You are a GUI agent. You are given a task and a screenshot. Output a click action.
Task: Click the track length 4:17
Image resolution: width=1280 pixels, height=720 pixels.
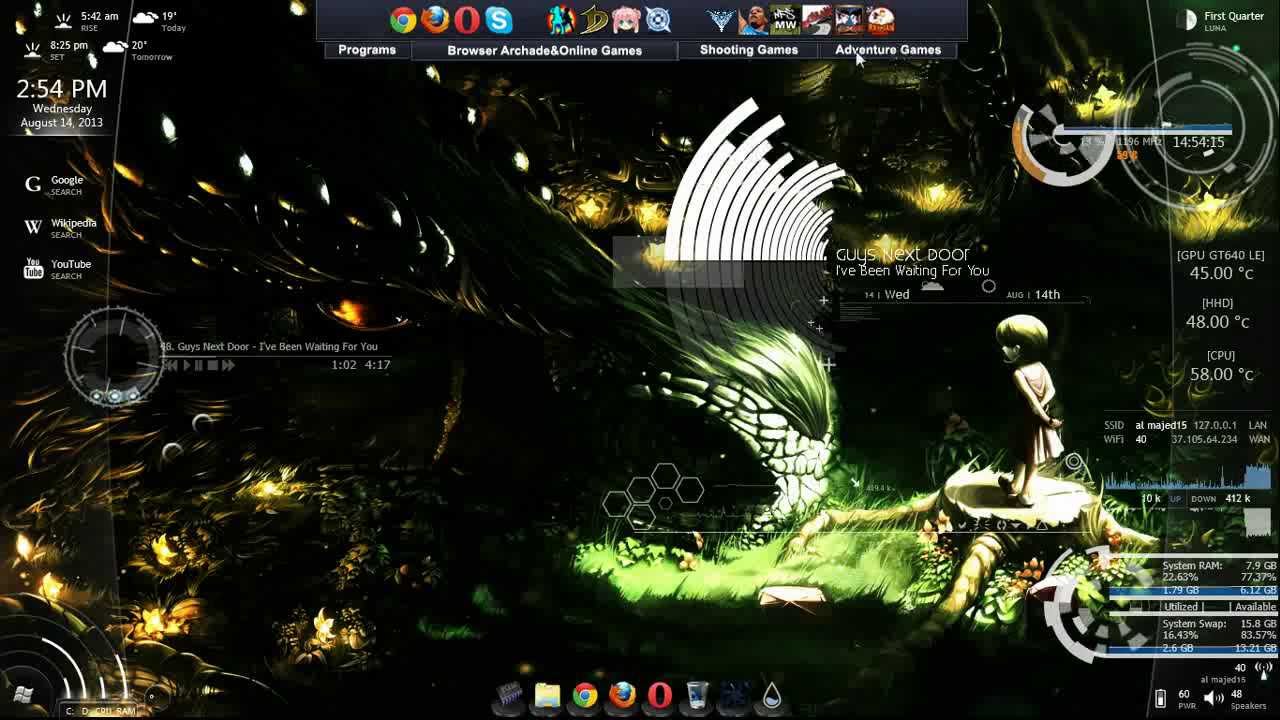tap(378, 365)
